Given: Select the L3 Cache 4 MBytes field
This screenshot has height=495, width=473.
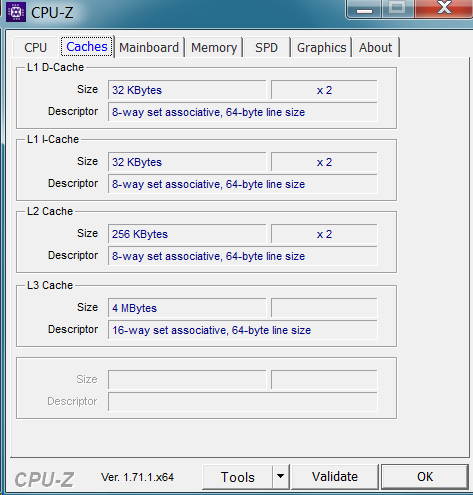Looking at the screenshot, I should 187,308.
